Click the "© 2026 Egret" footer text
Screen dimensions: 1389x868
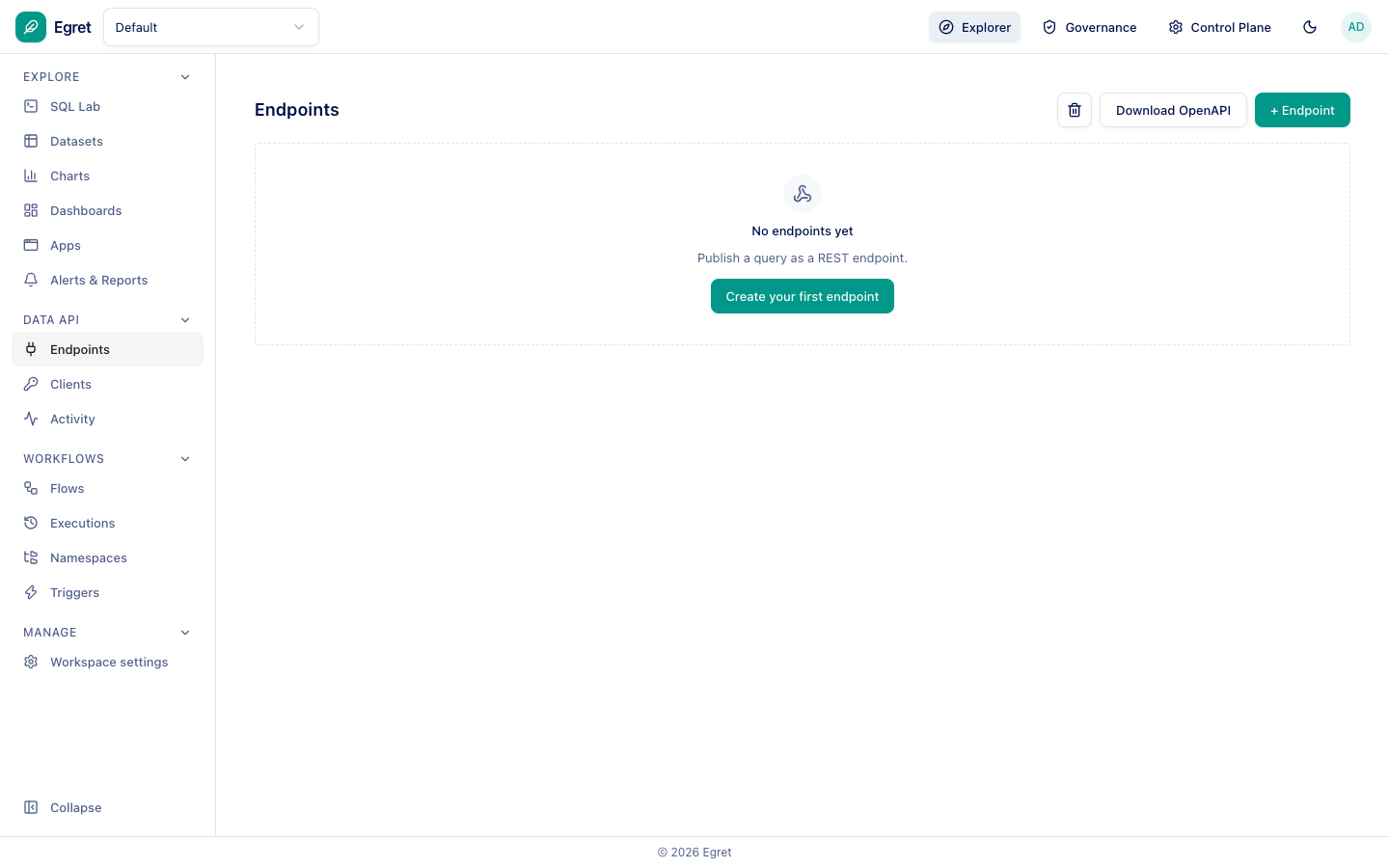pyautogui.click(x=694, y=853)
